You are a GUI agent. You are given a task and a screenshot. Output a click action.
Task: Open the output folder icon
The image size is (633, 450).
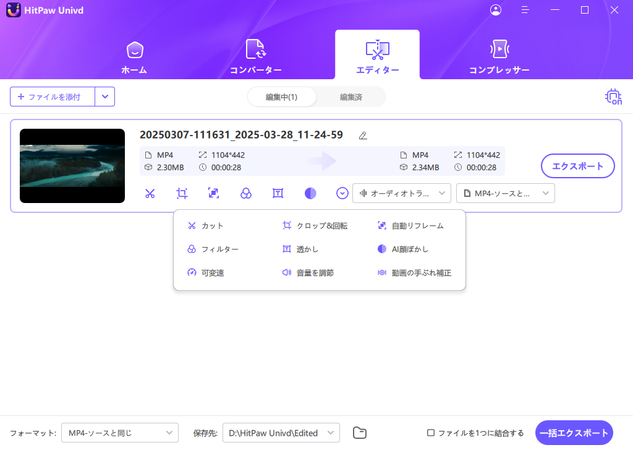click(x=360, y=433)
